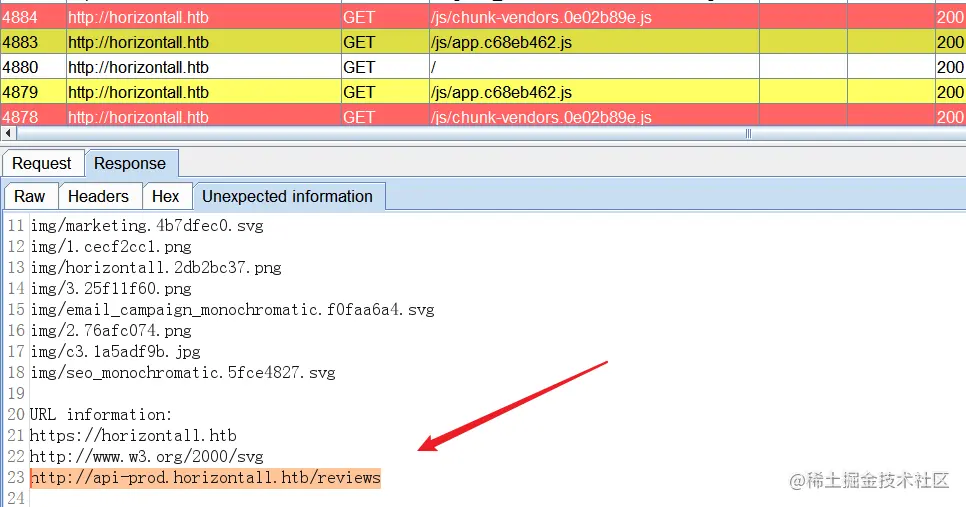Click line 16 img/2.76afc074.png
Image resolution: width=966 pixels, height=507 pixels.
pos(112,331)
